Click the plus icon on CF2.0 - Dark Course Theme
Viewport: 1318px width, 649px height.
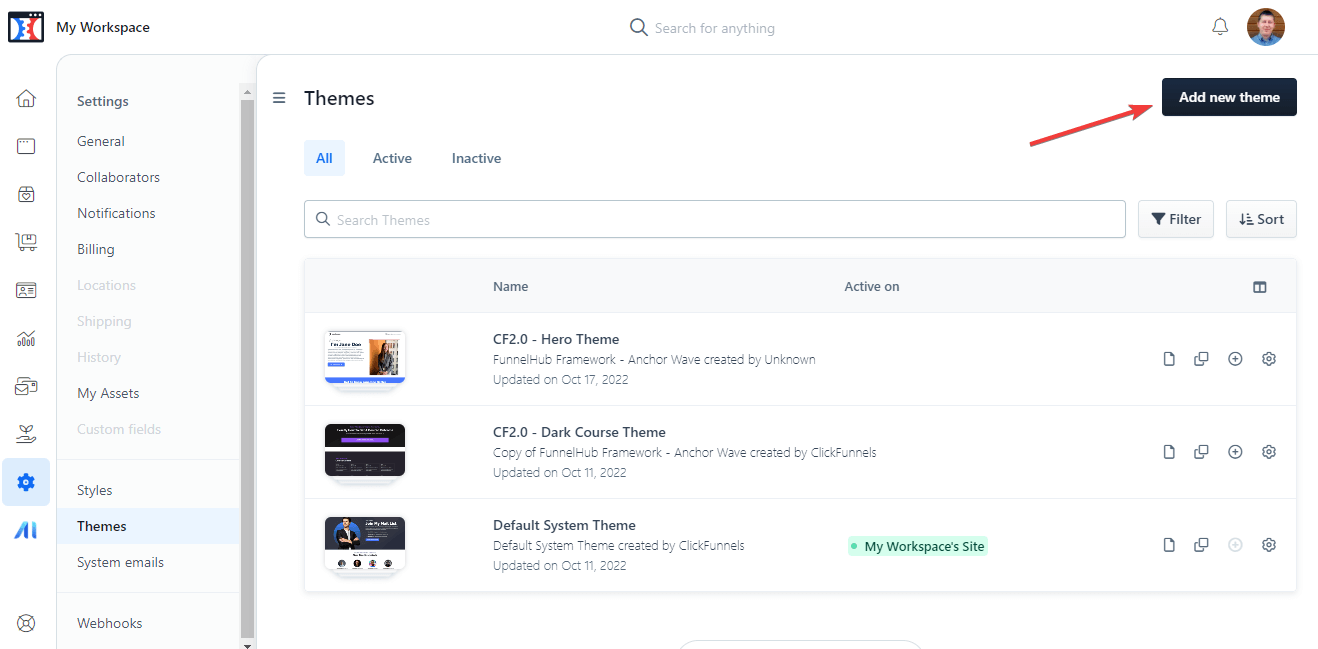1235,451
